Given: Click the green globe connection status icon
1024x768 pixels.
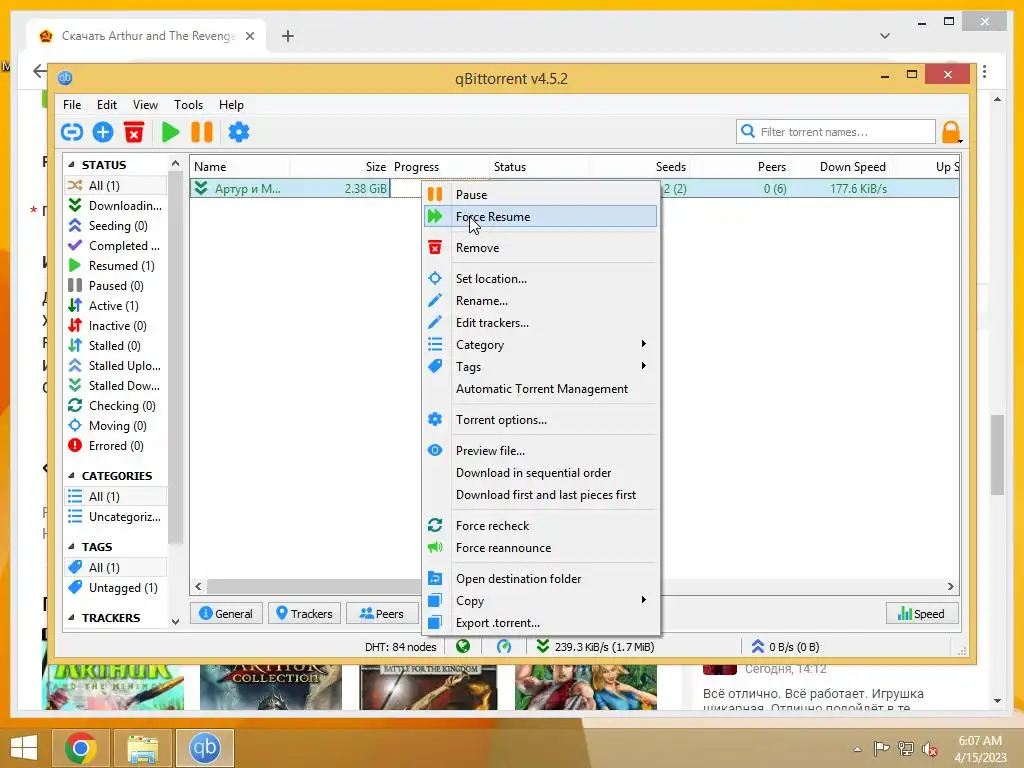Looking at the screenshot, I should point(463,647).
